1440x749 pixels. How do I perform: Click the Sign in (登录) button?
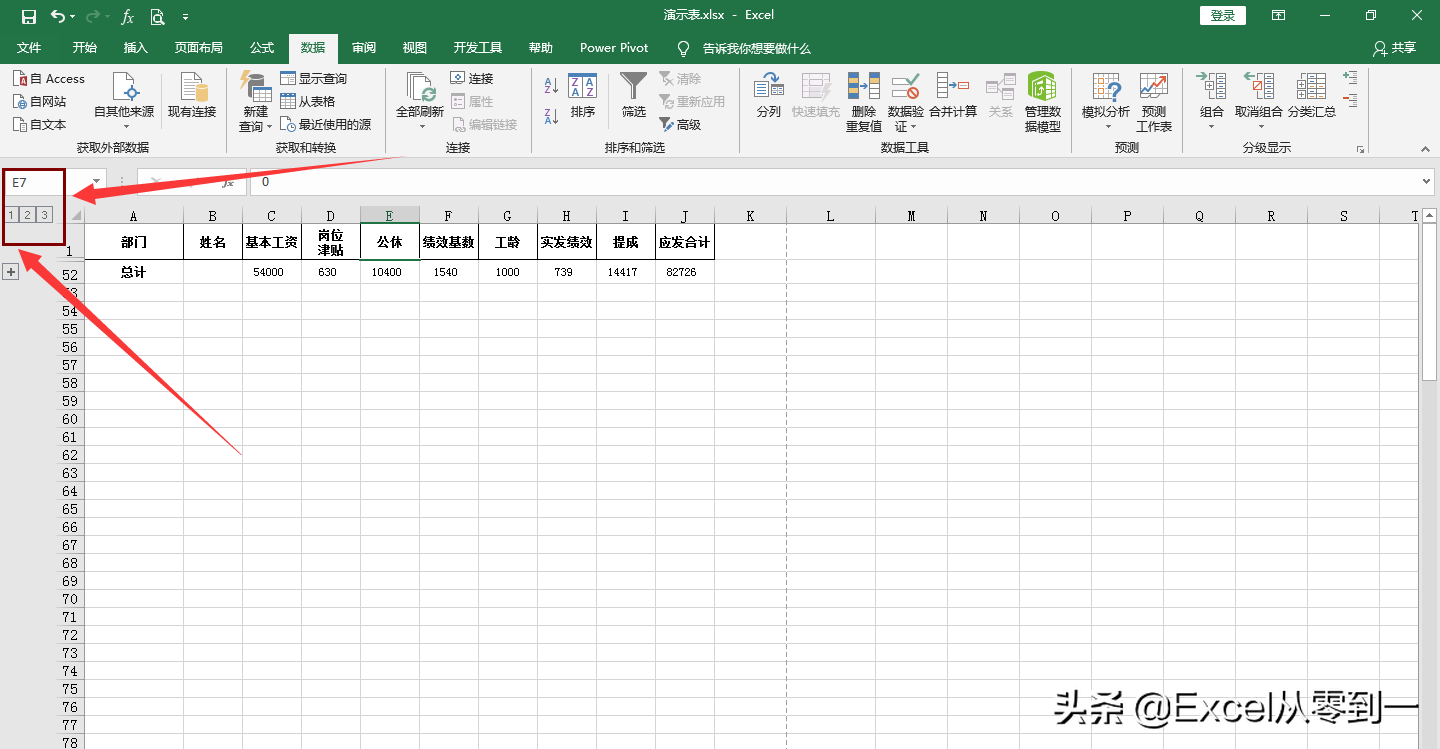pos(1223,15)
